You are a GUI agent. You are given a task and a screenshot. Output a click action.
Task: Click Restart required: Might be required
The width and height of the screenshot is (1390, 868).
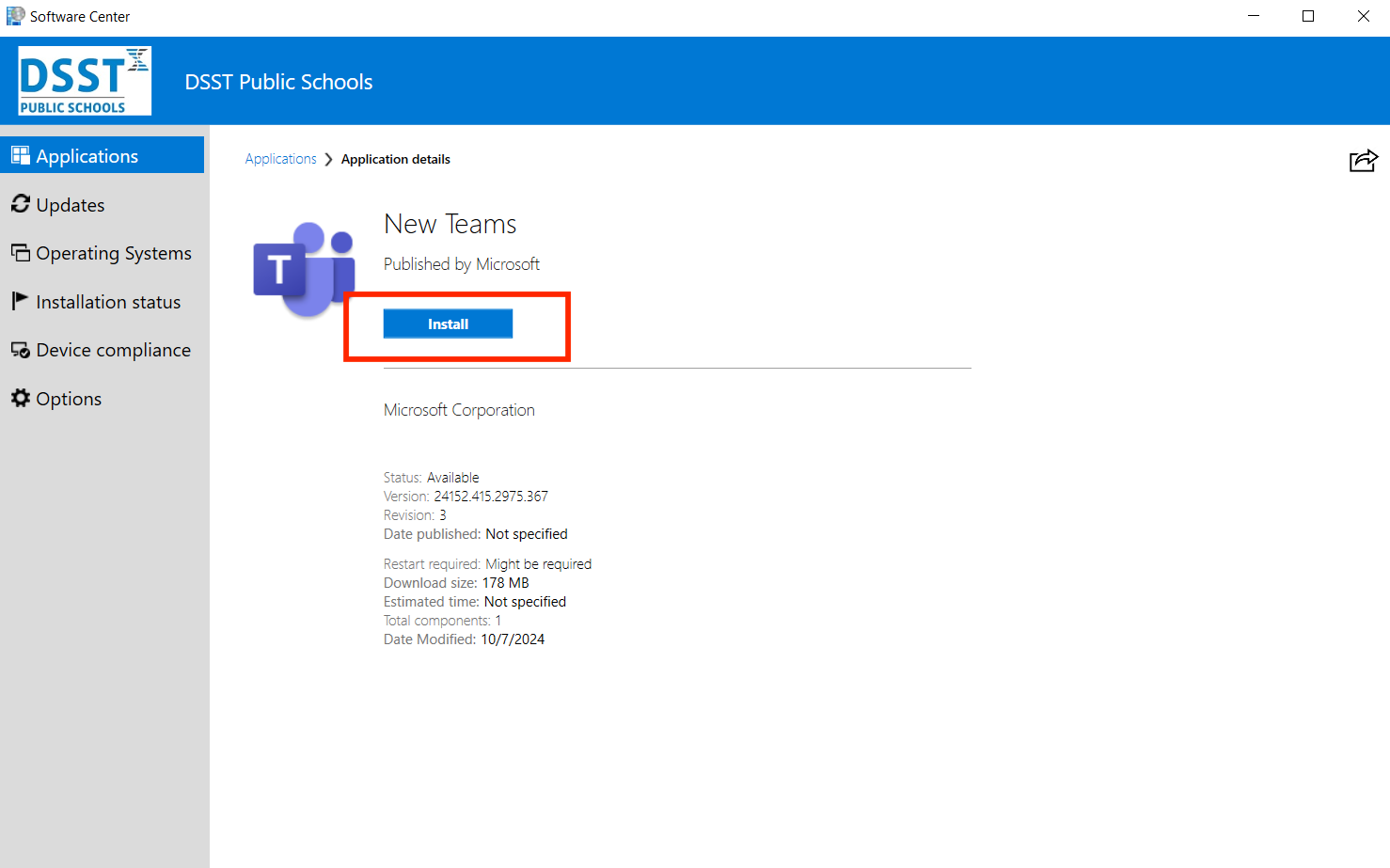[x=487, y=564]
